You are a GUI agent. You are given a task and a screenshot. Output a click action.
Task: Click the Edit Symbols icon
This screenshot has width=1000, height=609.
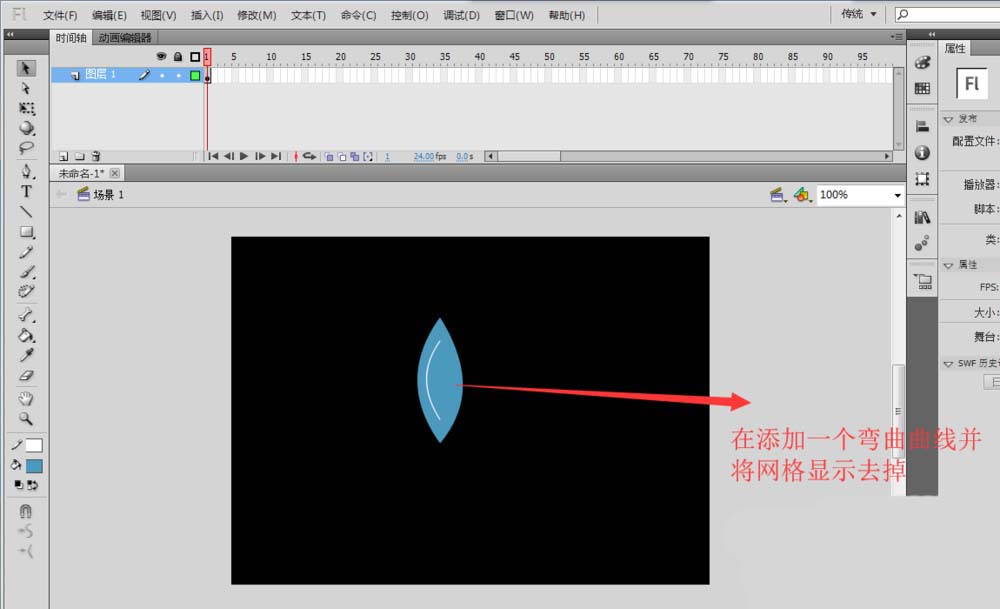pyautogui.click(x=802, y=195)
